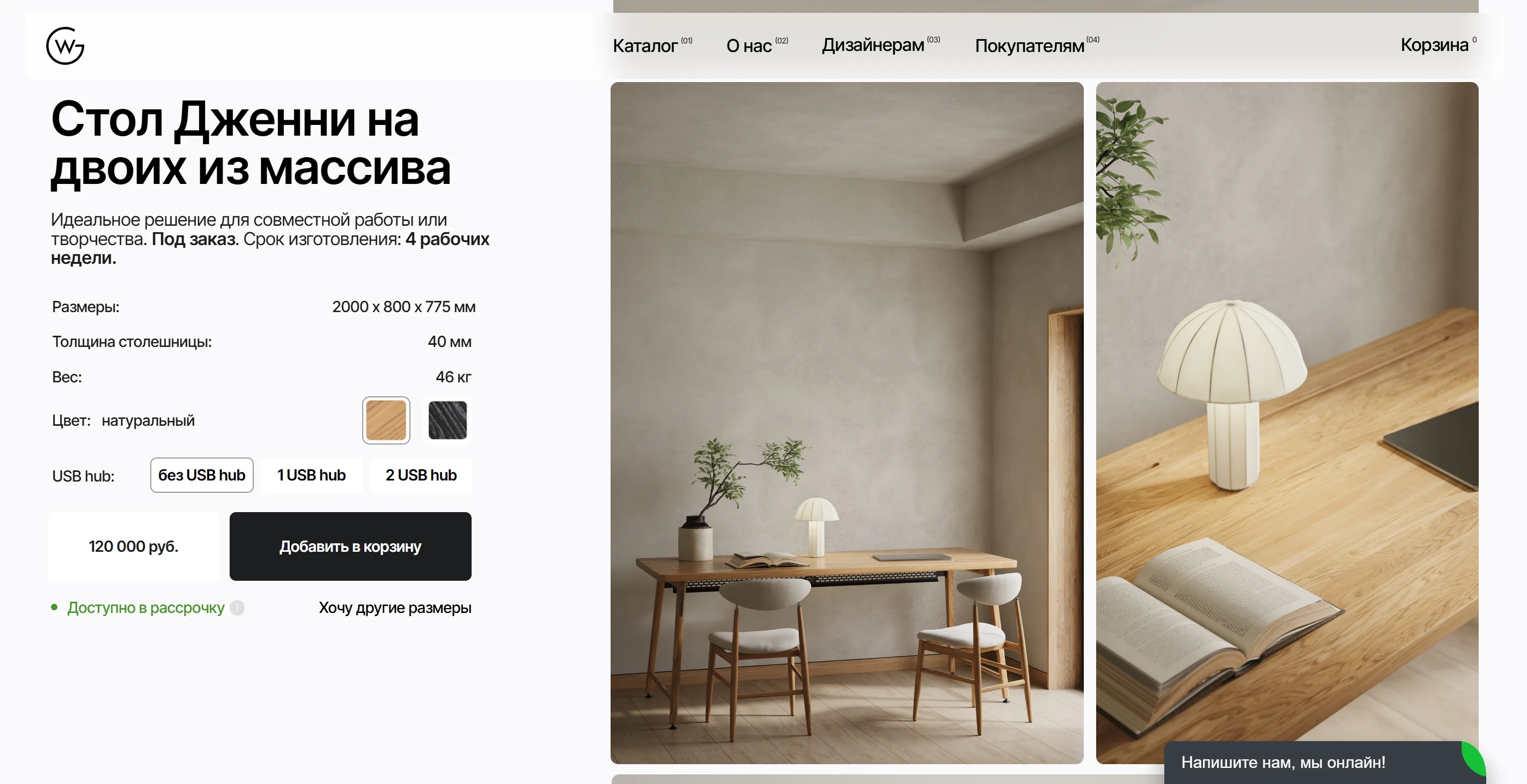Click 'Хочу другие размеры' link

(395, 608)
